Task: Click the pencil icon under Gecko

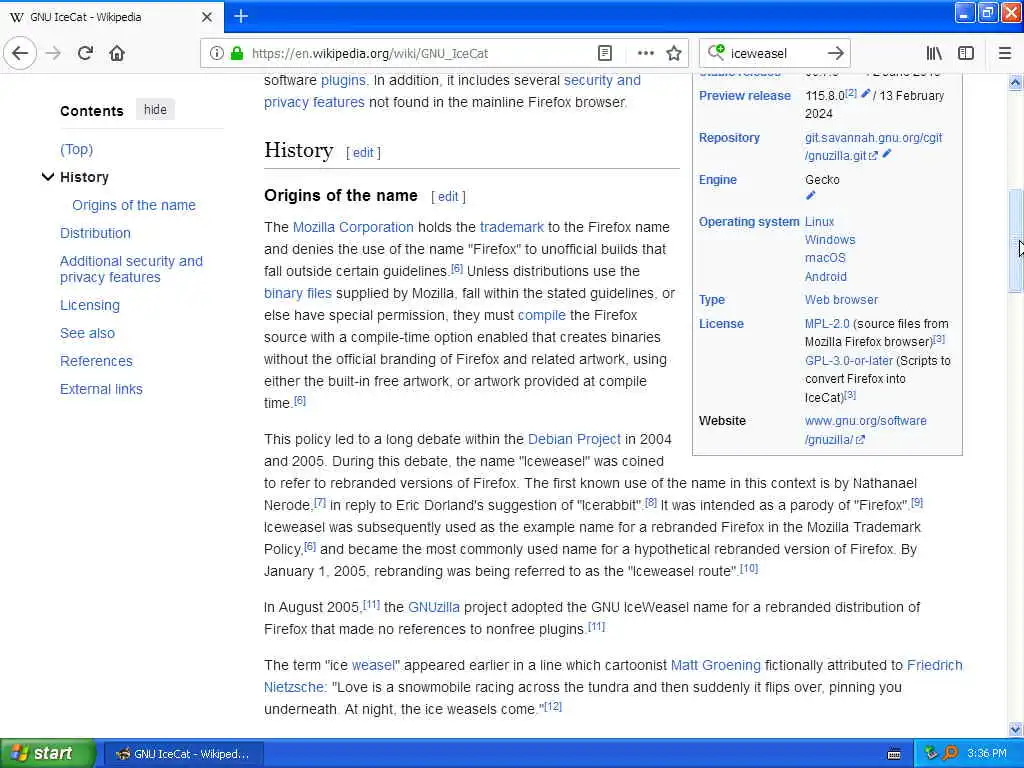Action: (810, 195)
